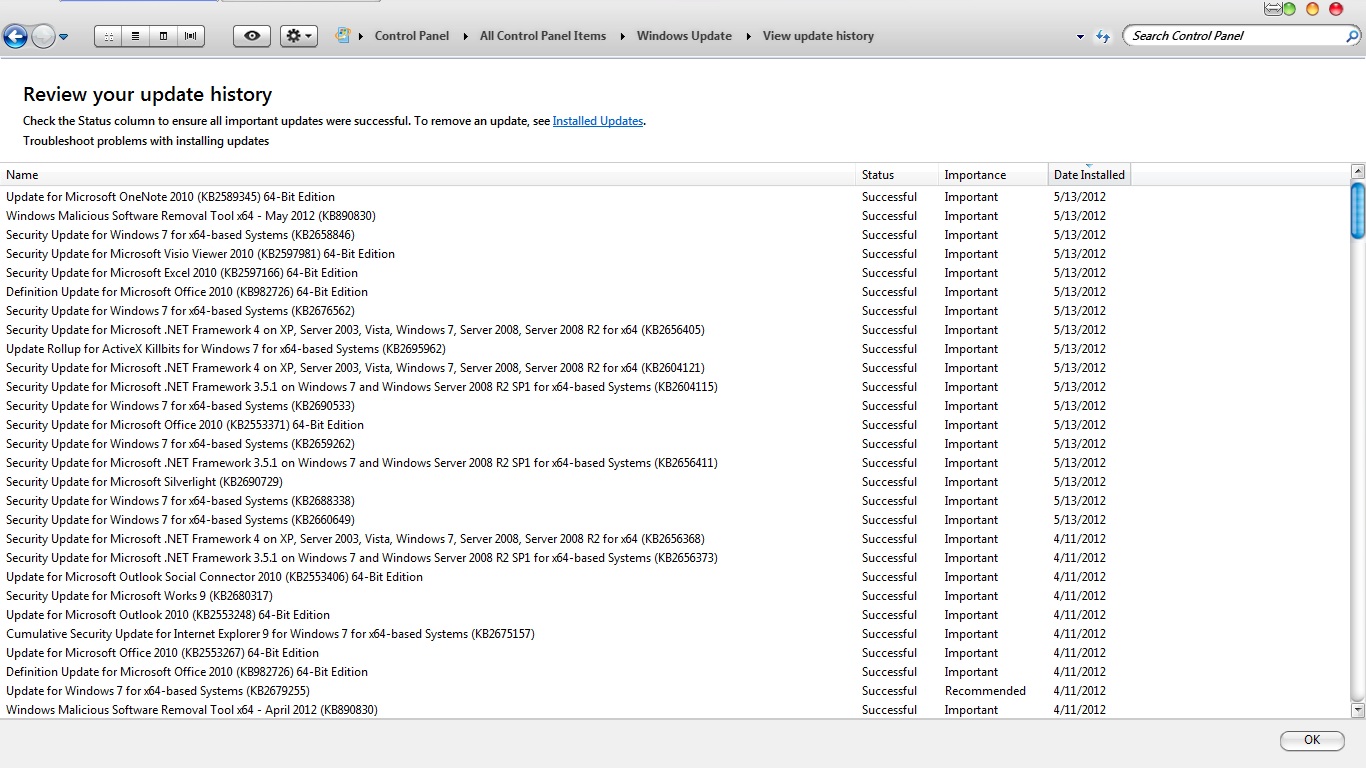This screenshot has height=768, width=1366.
Task: Go to Windows Update breadcrumb
Action: 684,36
